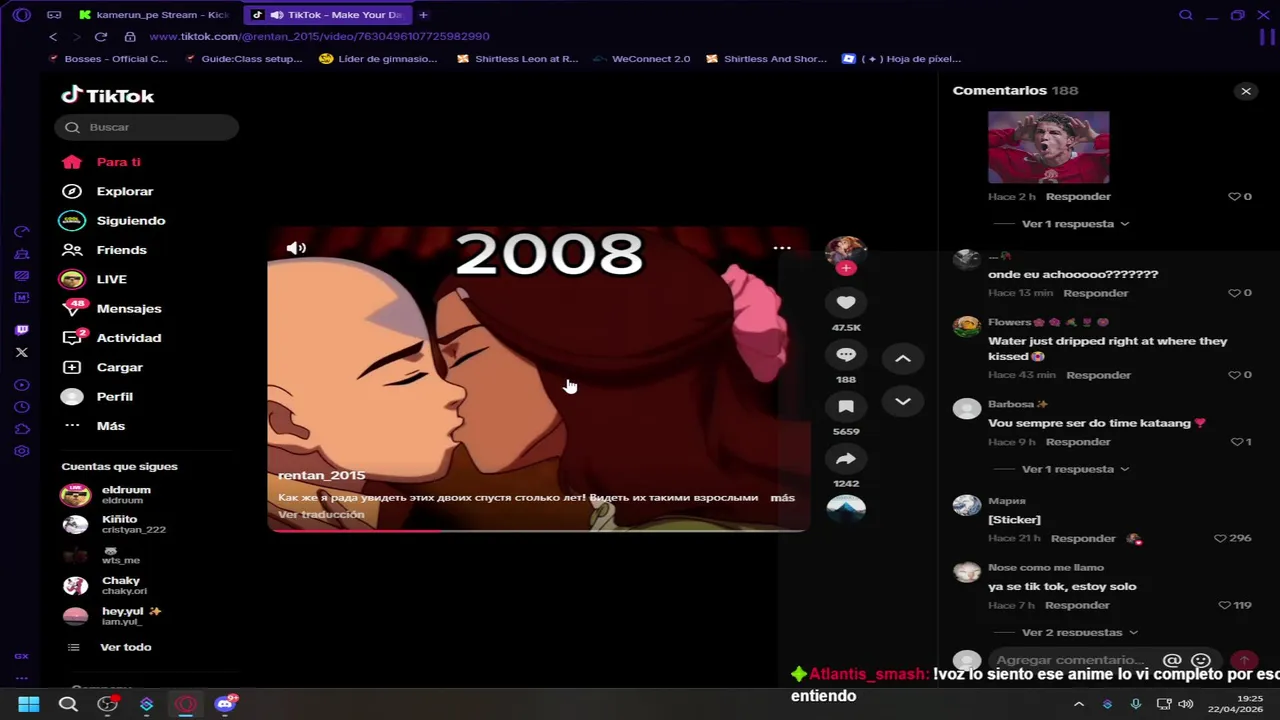Focus the Buscar search field
This screenshot has height=720, width=1280.
point(147,127)
